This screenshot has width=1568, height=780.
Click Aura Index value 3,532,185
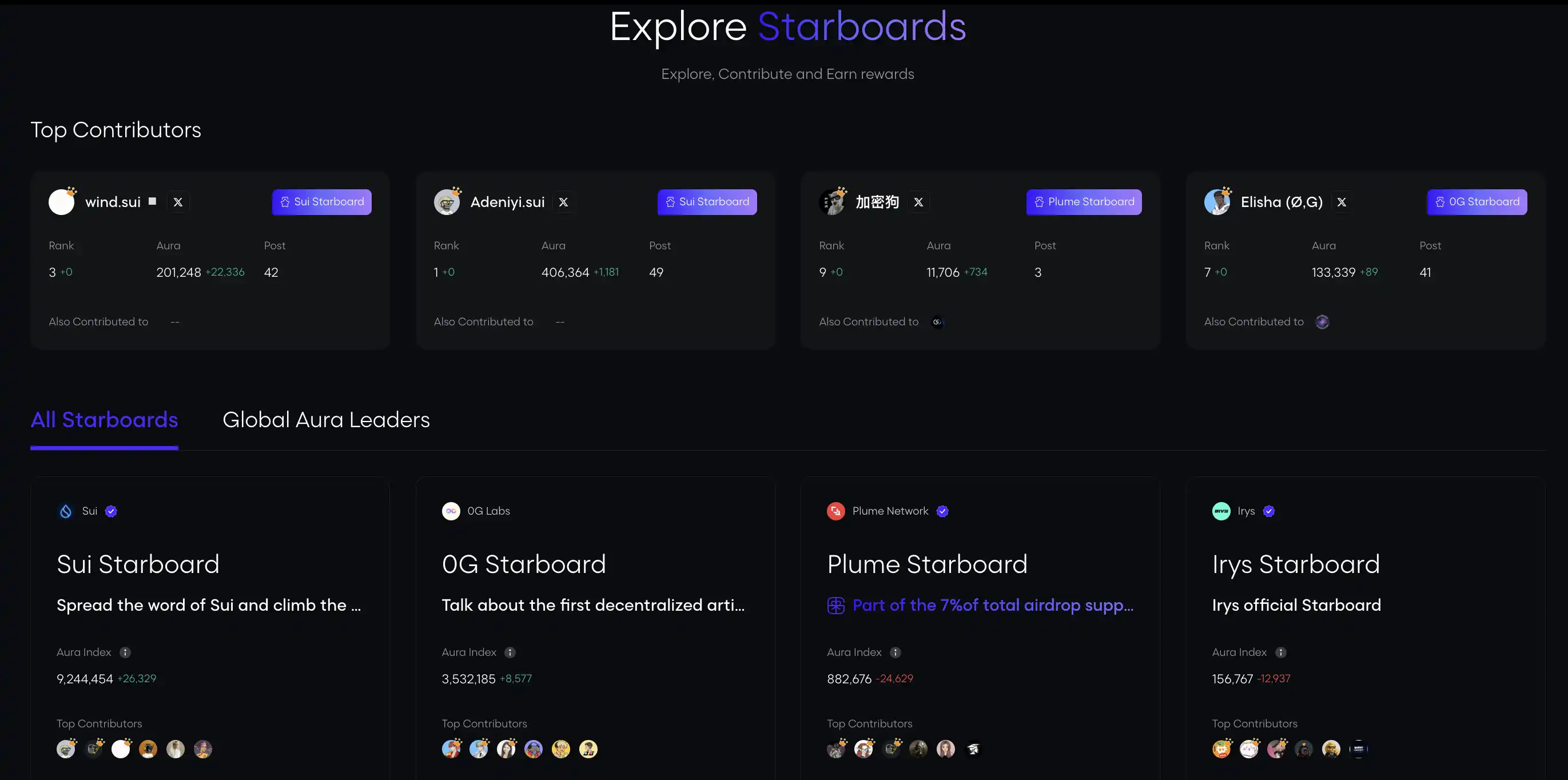(468, 679)
